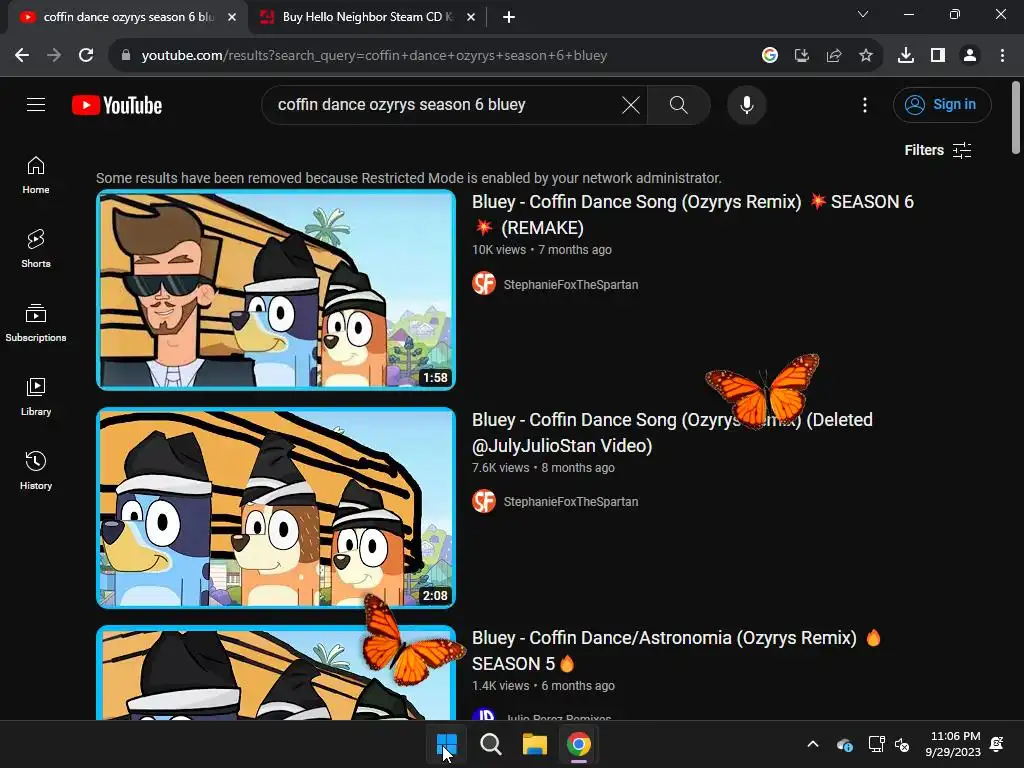Viewport: 1024px width, 768px height.
Task: Switch to the coffin dance ozyrys tab
Action: (x=128, y=17)
